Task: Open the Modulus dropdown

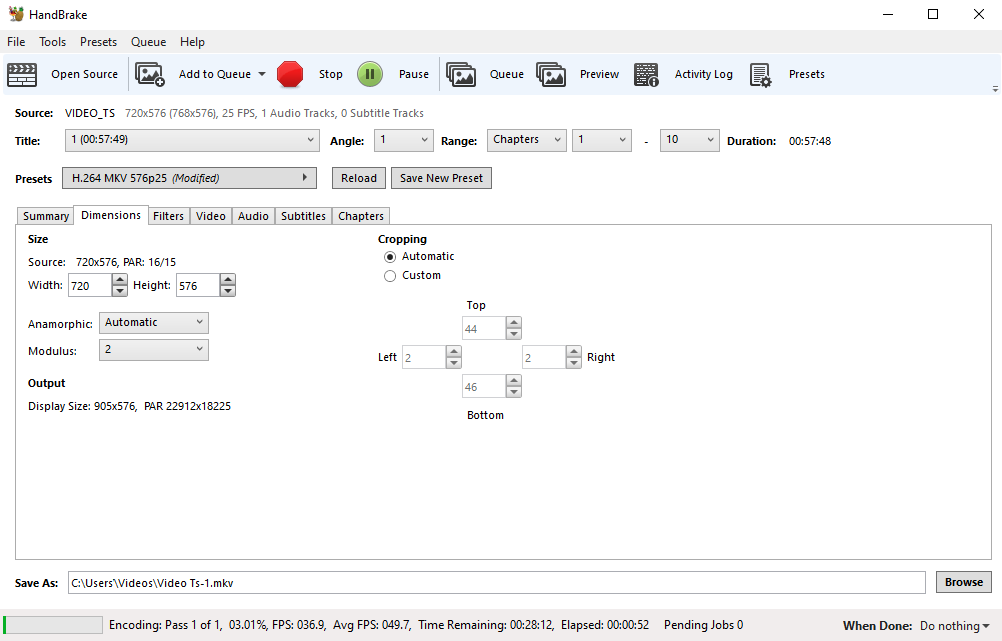Action: click(153, 350)
